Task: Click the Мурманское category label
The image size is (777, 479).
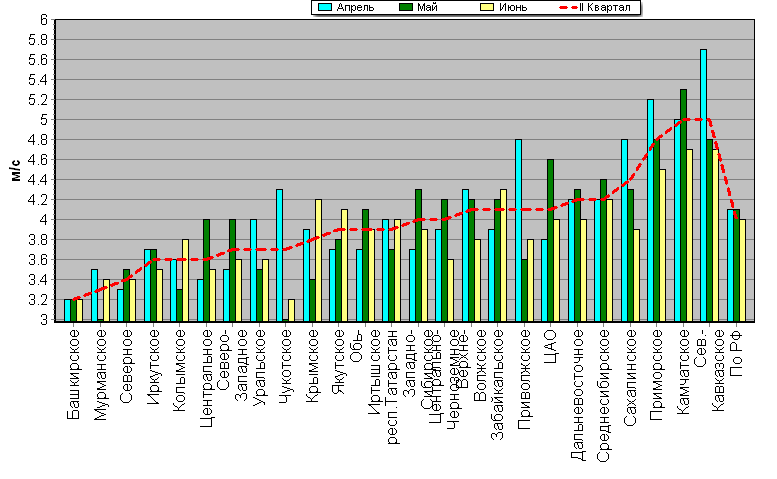Action: 100,375
